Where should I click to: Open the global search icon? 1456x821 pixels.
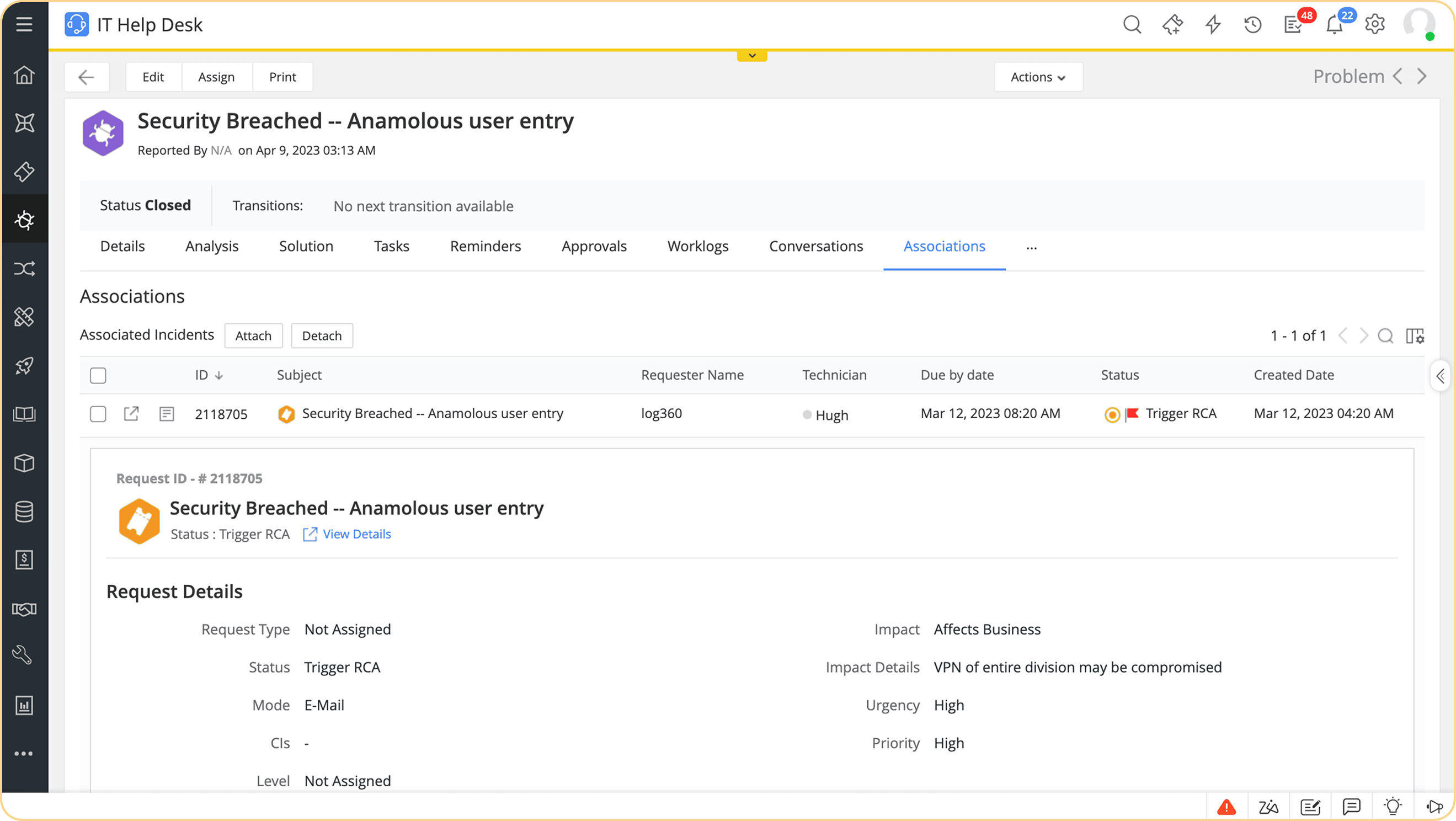[x=1132, y=25]
